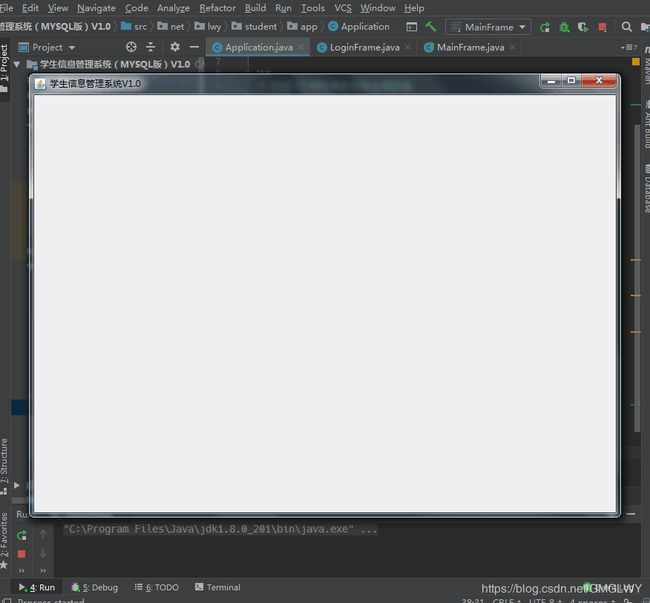Open the 4: Run tool window tab
Viewport: 650px width, 603px height.
point(36,587)
